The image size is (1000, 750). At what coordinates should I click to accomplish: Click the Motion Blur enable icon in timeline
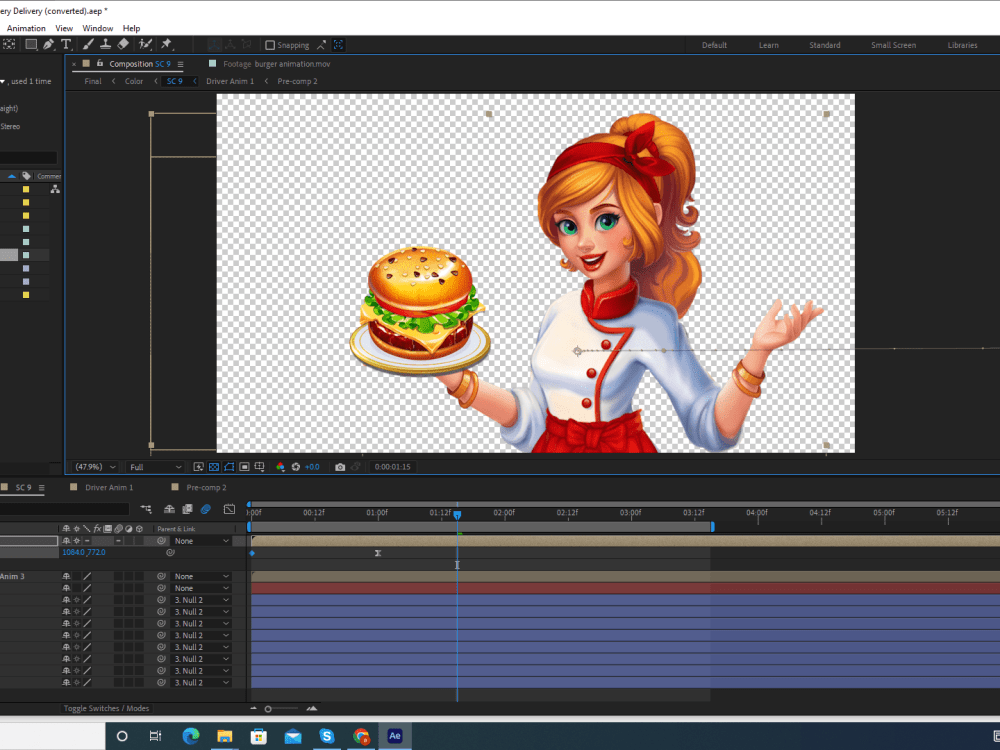point(205,509)
